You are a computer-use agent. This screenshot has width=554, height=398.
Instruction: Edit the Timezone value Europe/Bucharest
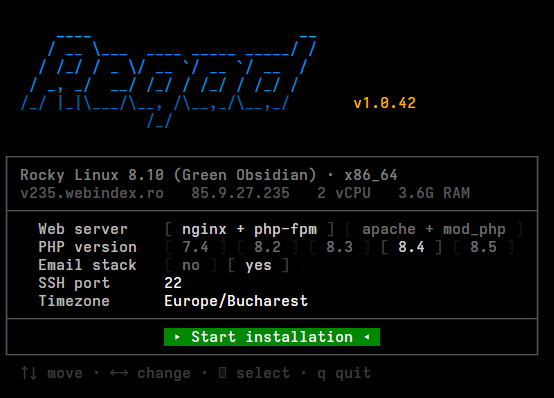236,301
